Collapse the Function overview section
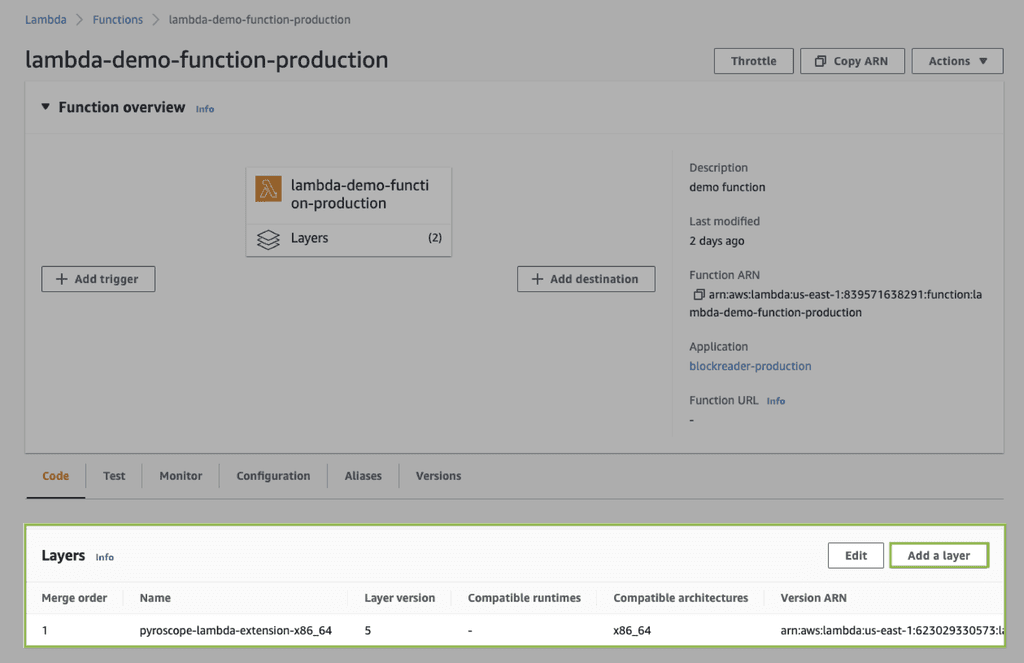 point(45,107)
